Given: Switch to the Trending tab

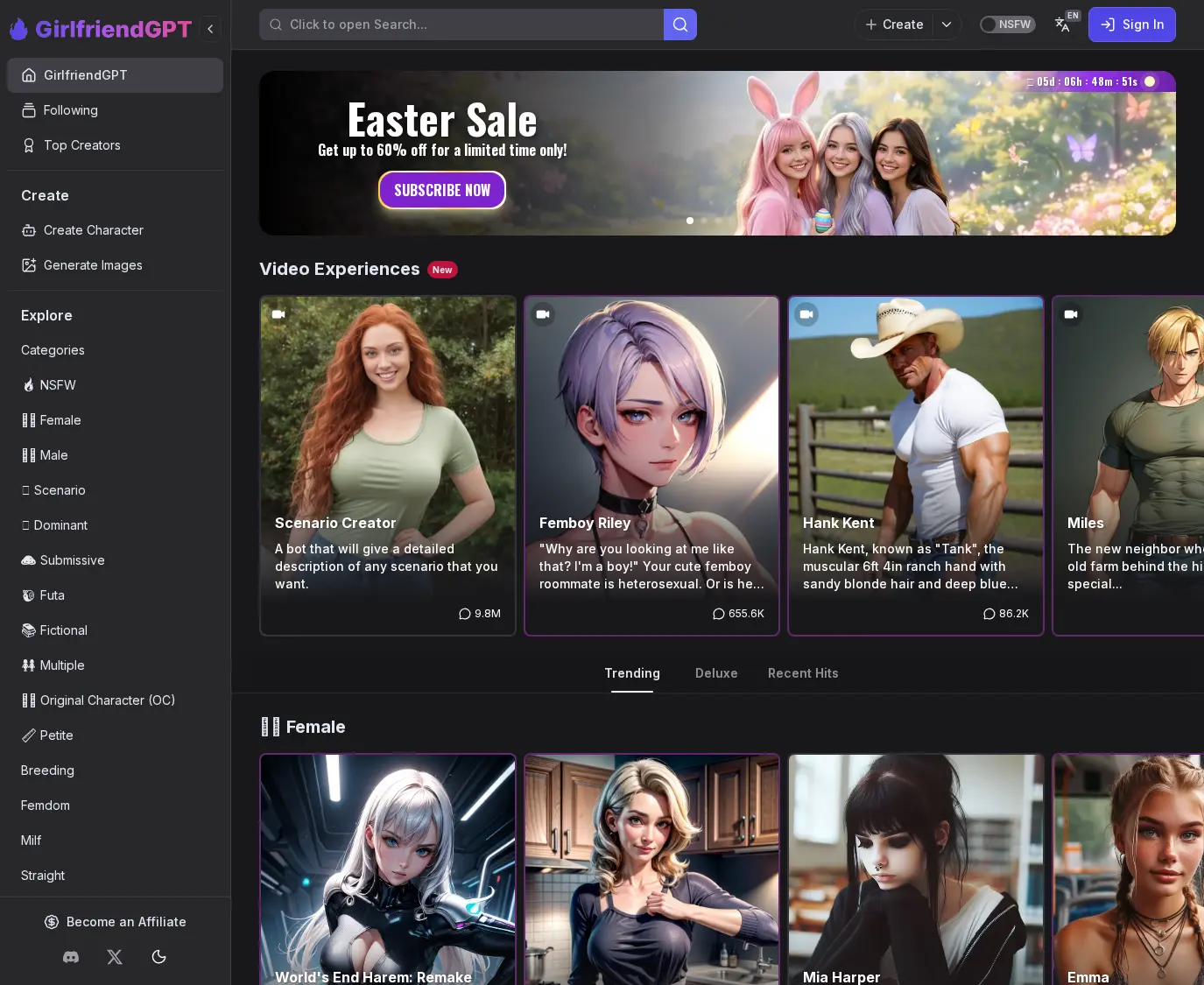Looking at the screenshot, I should (x=632, y=673).
